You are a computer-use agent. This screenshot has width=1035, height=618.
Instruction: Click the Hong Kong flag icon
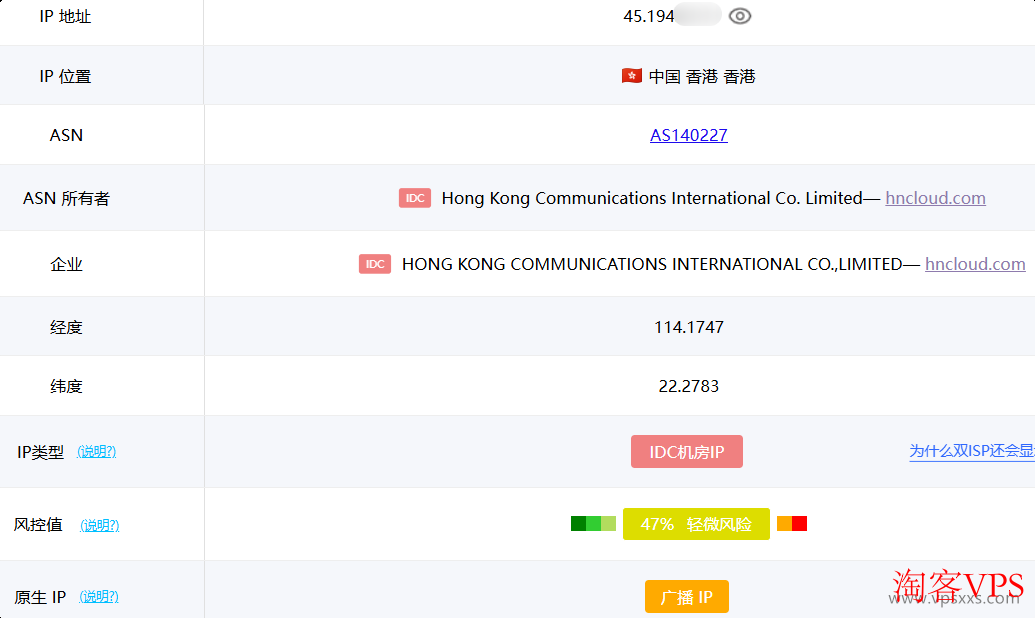tap(630, 75)
